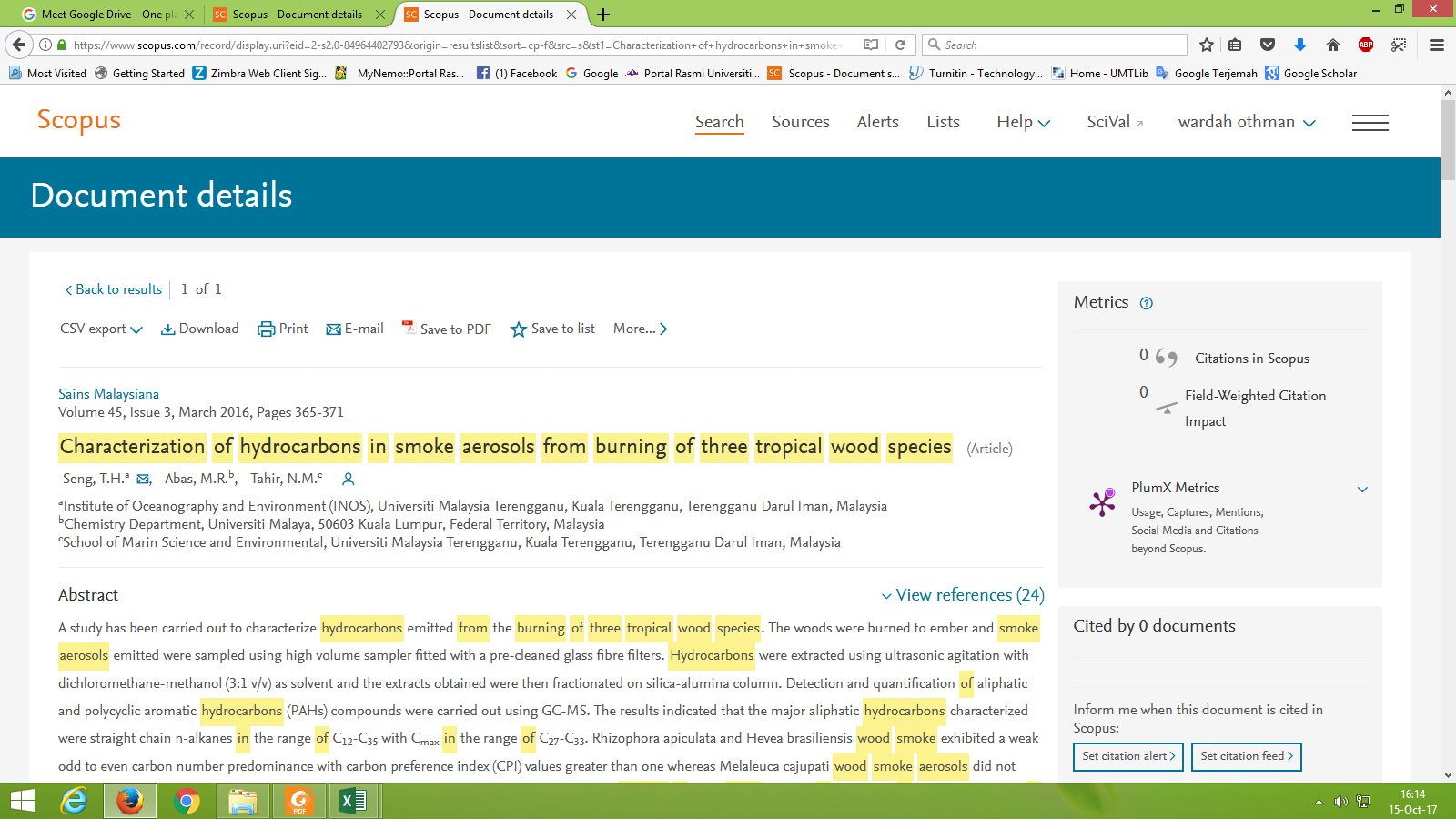The image size is (1456, 819).
Task: Click the Save to list star
Action: click(x=519, y=329)
